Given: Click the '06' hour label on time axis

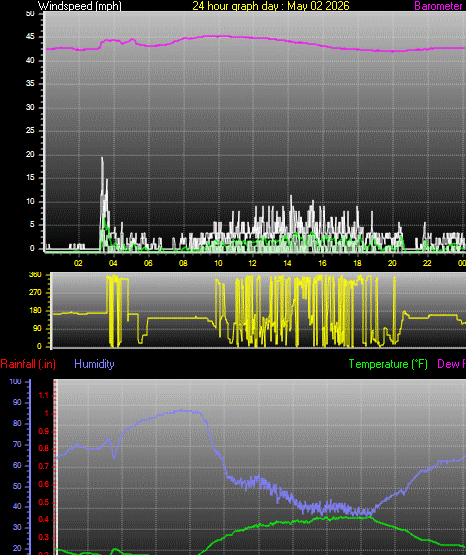Looking at the screenshot, I should click(x=148, y=263).
